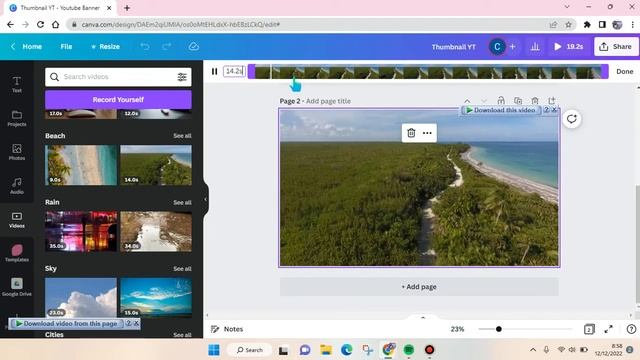
Task: Open File Explorer from taskbar
Action: click(326, 350)
